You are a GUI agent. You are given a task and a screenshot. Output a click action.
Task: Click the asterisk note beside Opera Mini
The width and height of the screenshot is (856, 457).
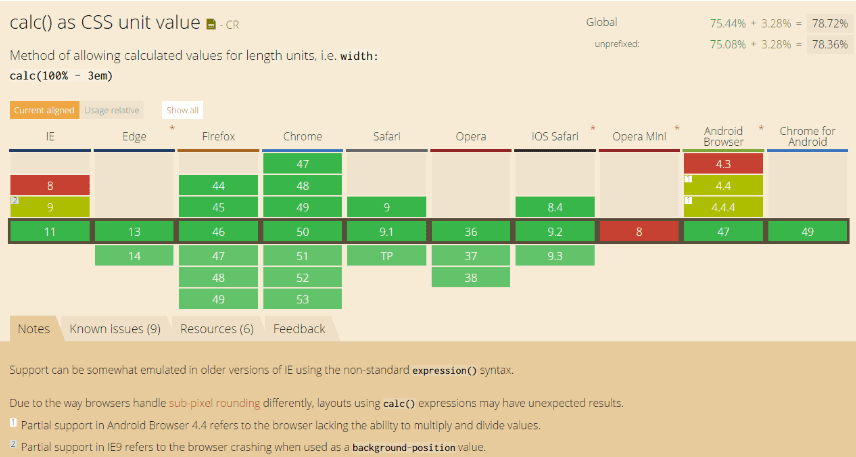[x=677, y=129]
